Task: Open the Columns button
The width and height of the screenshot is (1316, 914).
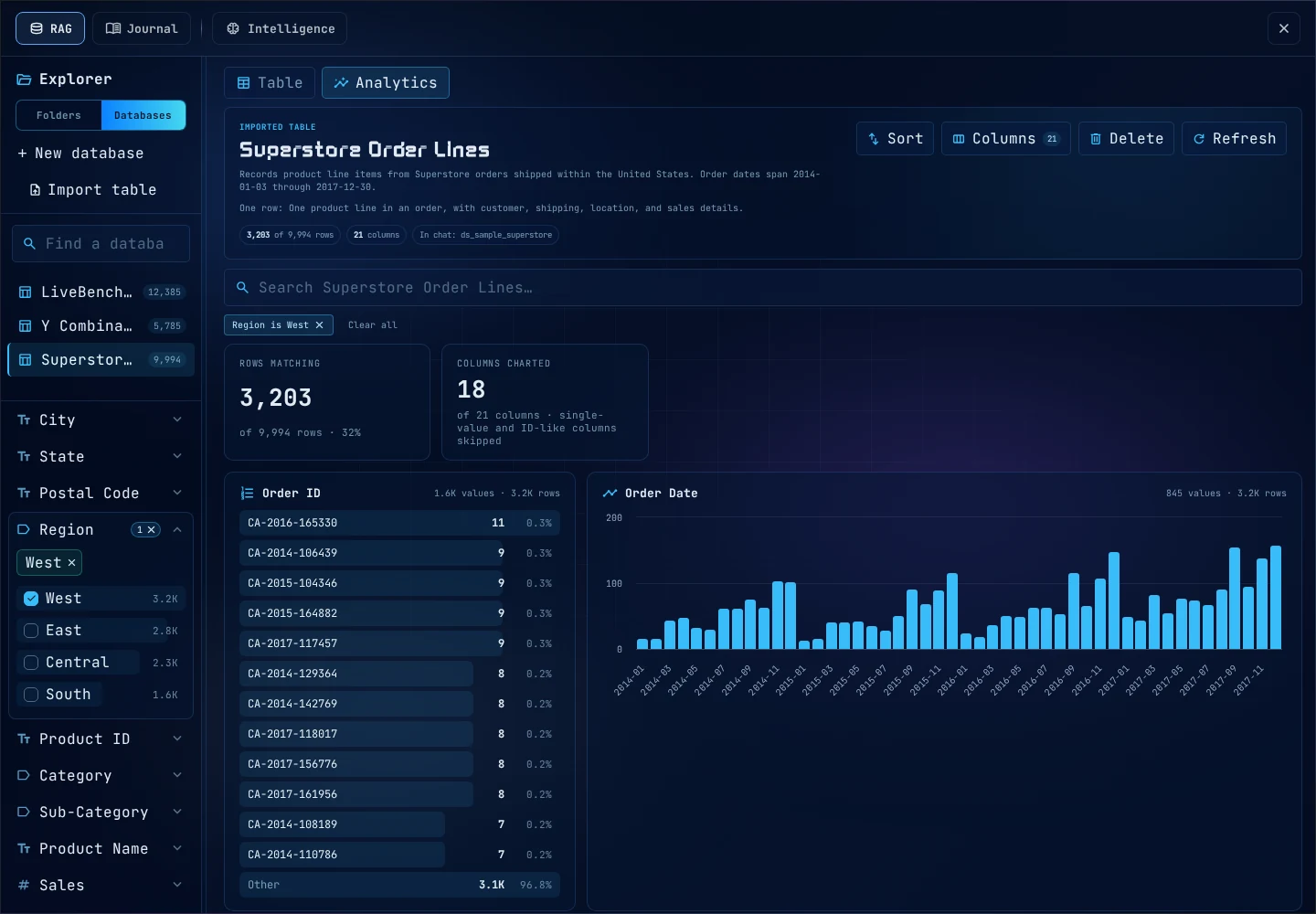Action: pyautogui.click(x=1005, y=139)
